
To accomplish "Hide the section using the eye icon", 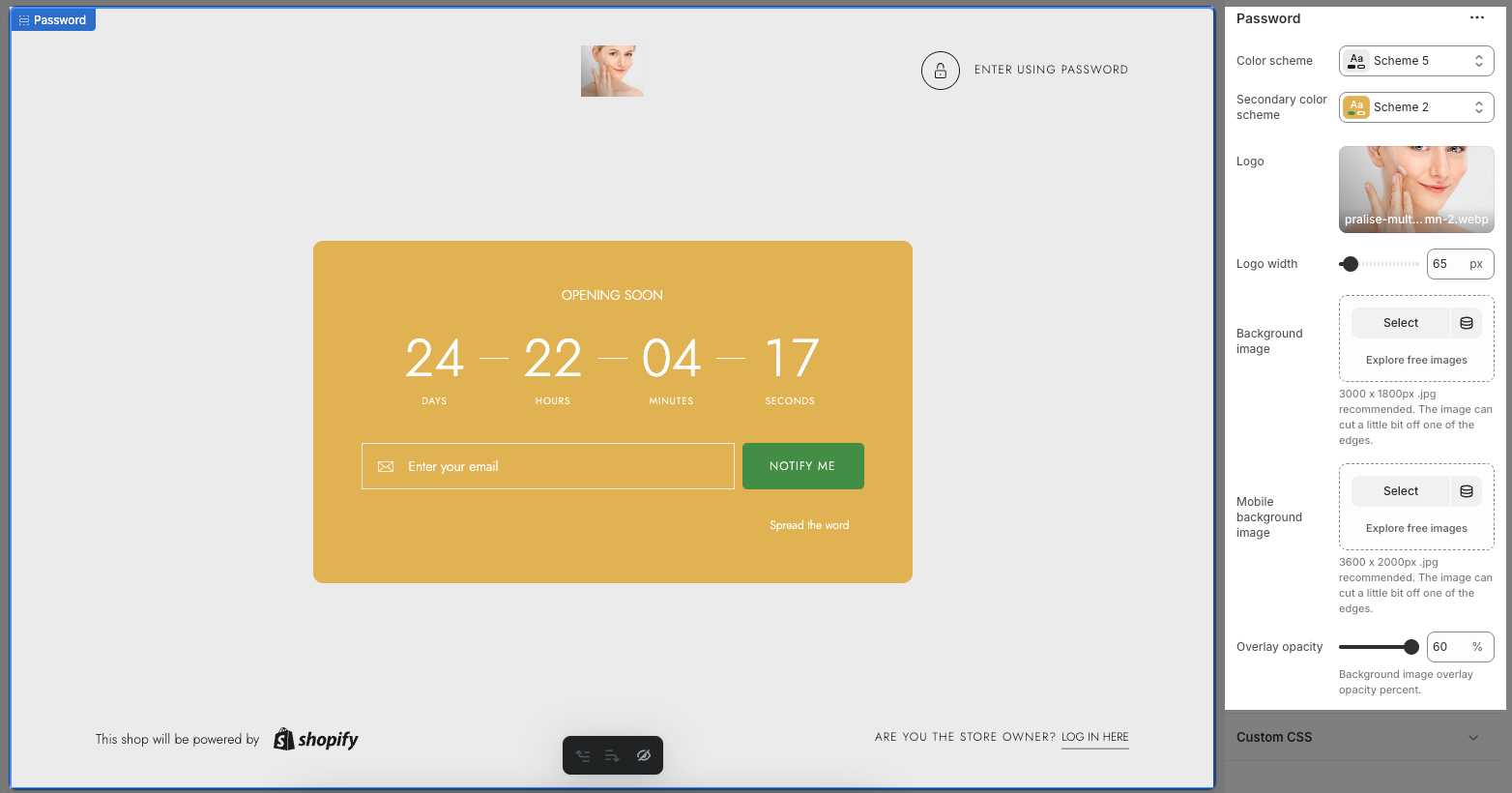I will pos(644,756).
